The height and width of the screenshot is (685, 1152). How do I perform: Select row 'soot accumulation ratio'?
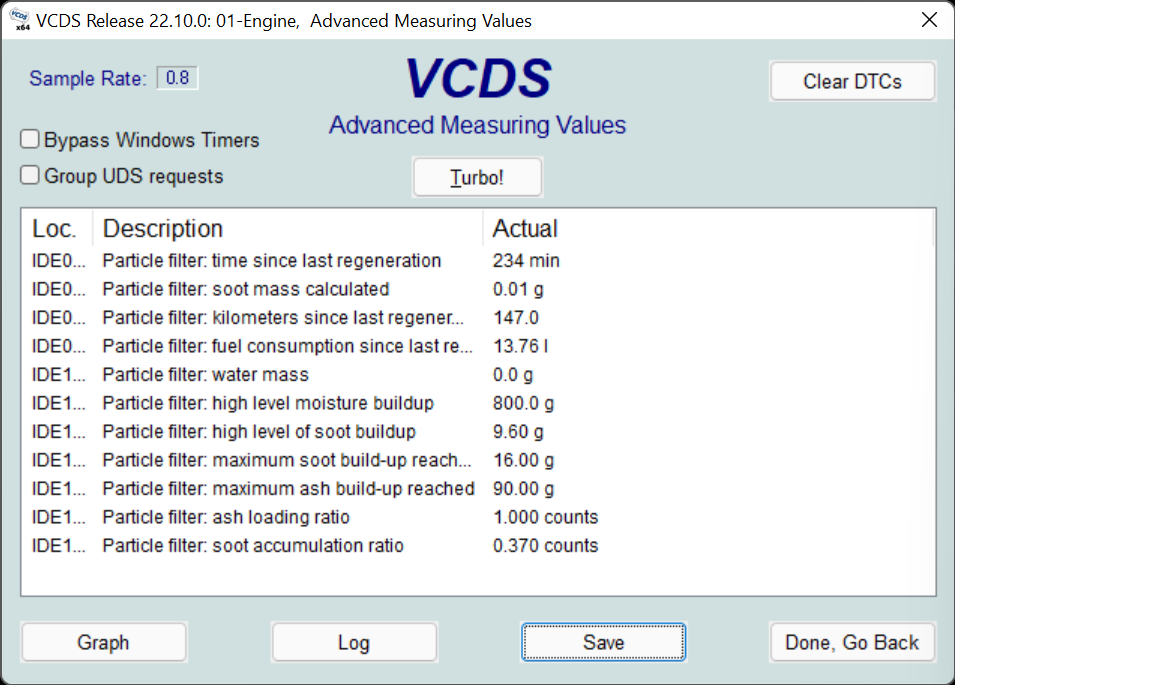478,546
